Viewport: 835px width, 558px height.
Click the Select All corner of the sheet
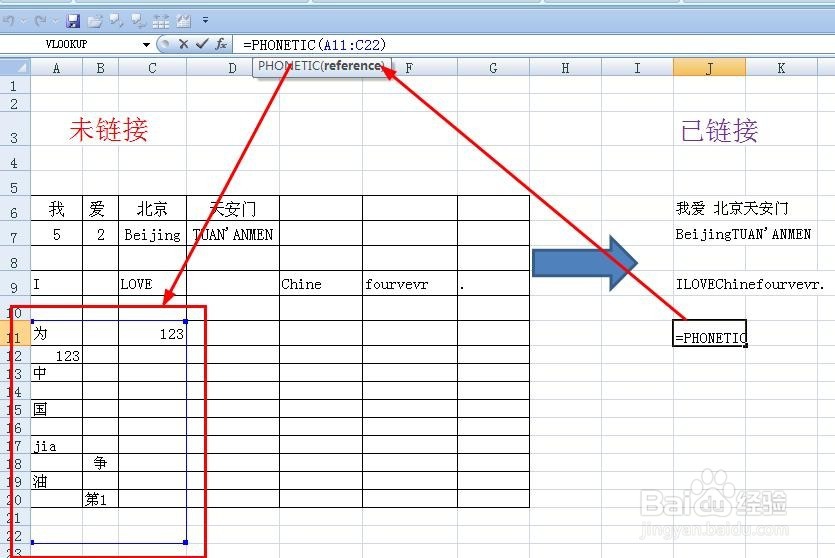pos(15,68)
